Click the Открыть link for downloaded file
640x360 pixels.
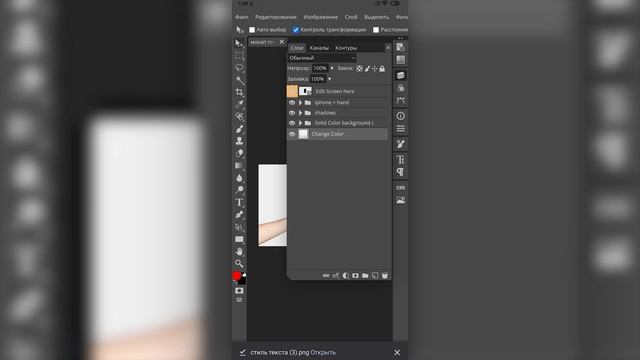pyautogui.click(x=323, y=353)
